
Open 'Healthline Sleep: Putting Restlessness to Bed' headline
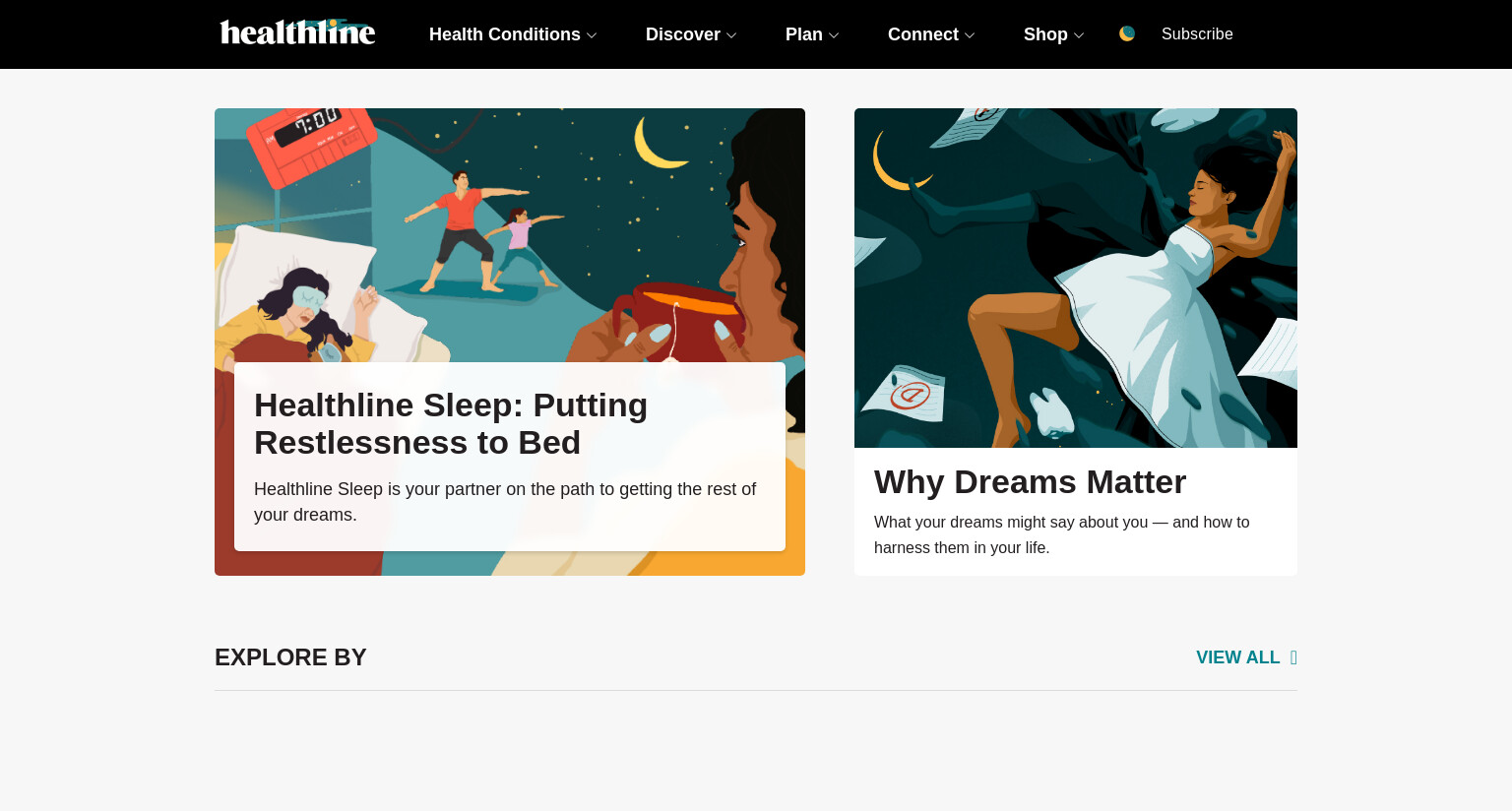(x=451, y=424)
